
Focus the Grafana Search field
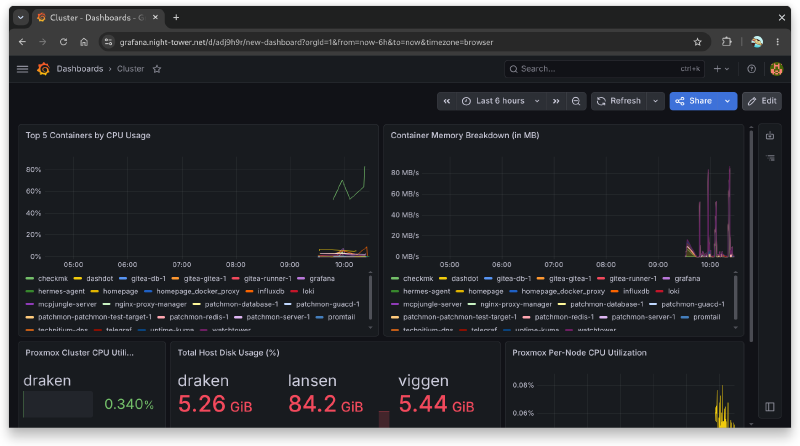tap(604, 69)
